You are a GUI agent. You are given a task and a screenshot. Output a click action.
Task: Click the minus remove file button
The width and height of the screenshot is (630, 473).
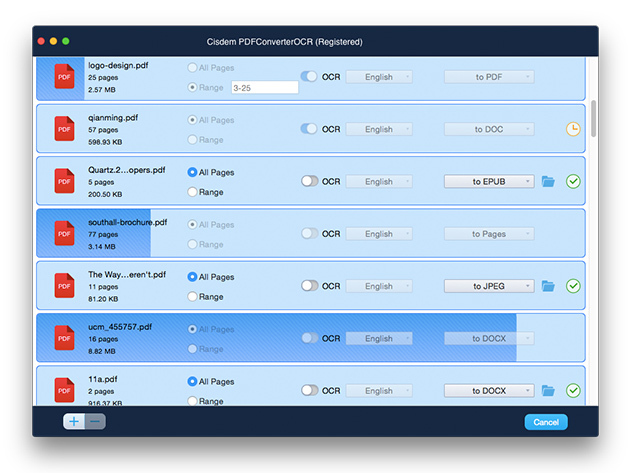point(95,422)
